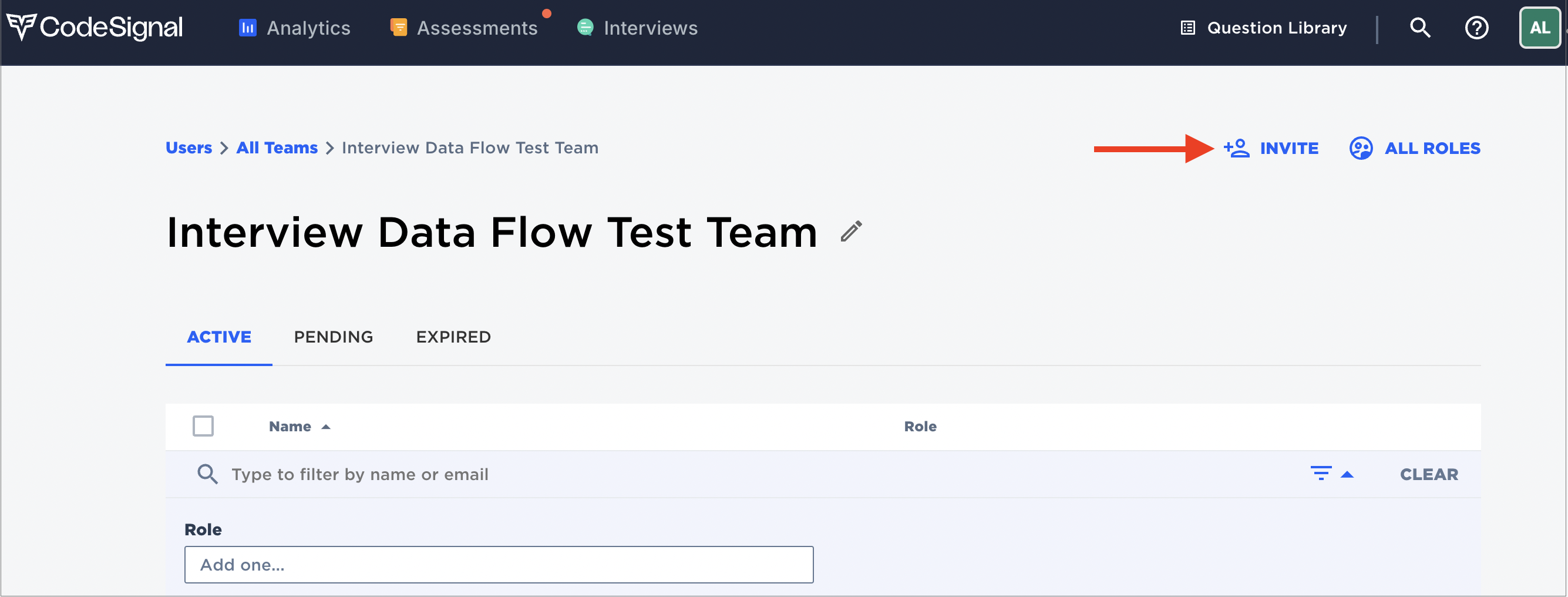
Task: Click the Question Library list icon
Action: click(x=1187, y=28)
